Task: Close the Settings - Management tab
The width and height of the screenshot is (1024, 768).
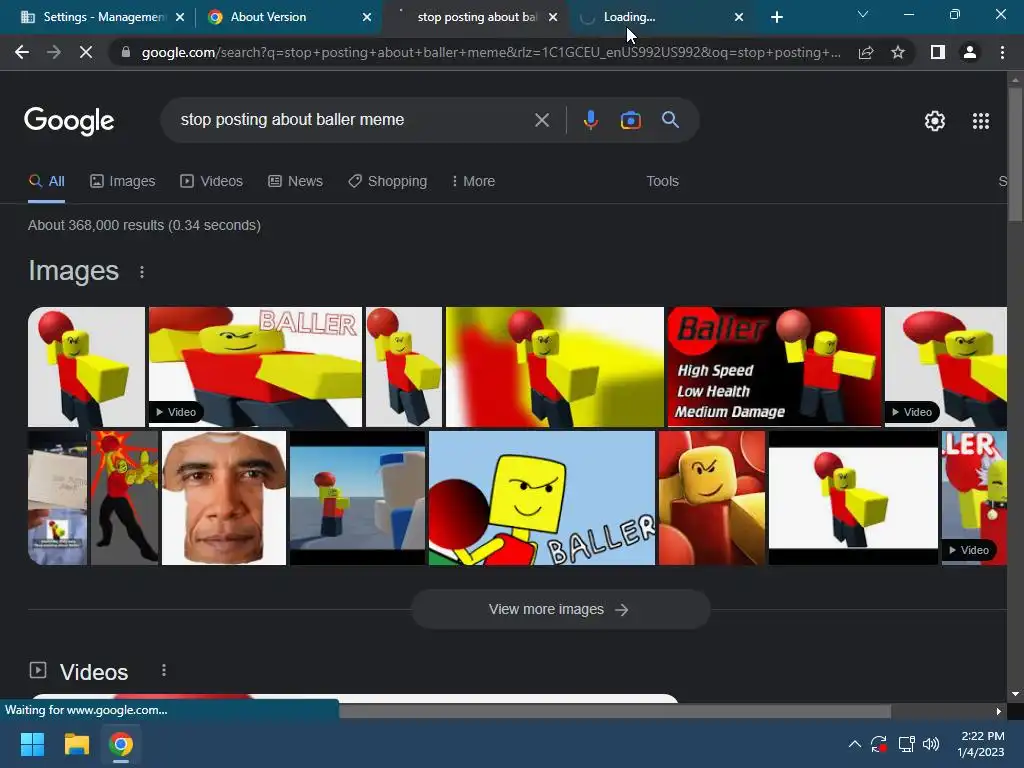Action: point(180,17)
